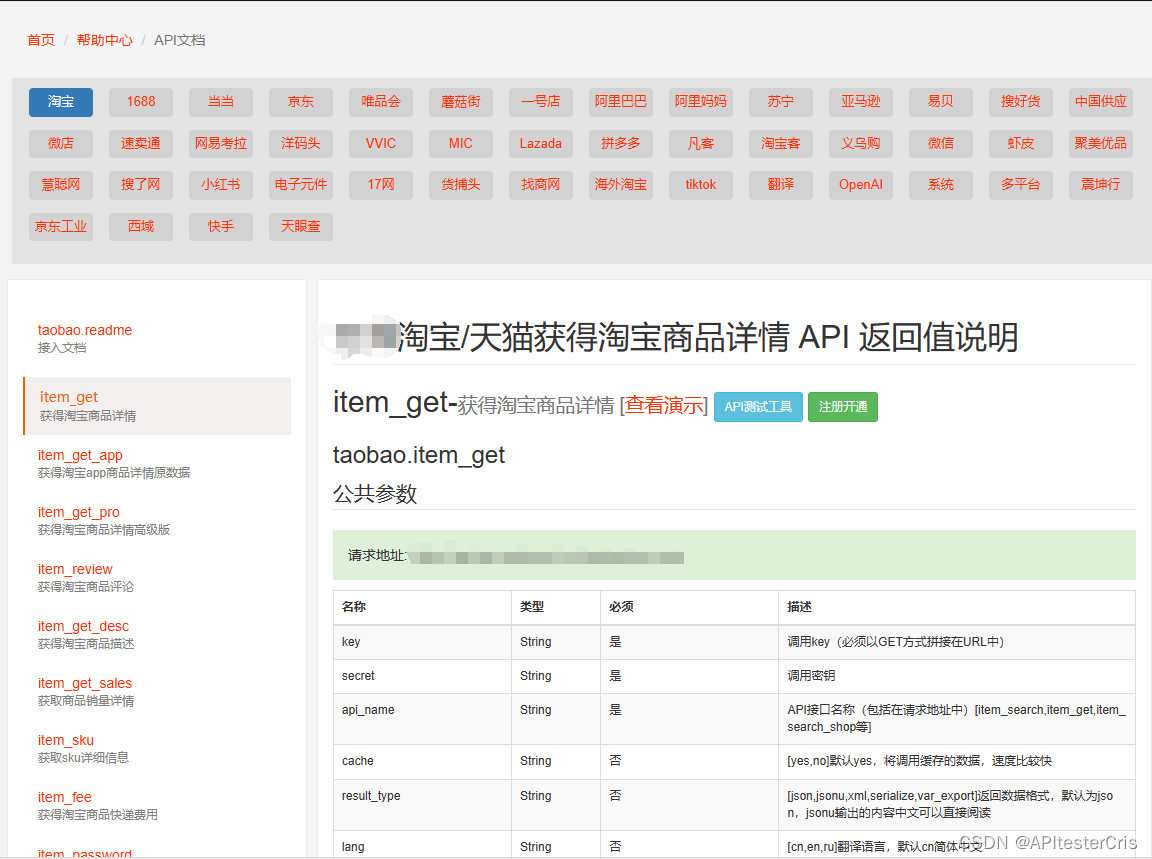Click the Lazada platform button
The image size is (1152, 859).
(541, 144)
